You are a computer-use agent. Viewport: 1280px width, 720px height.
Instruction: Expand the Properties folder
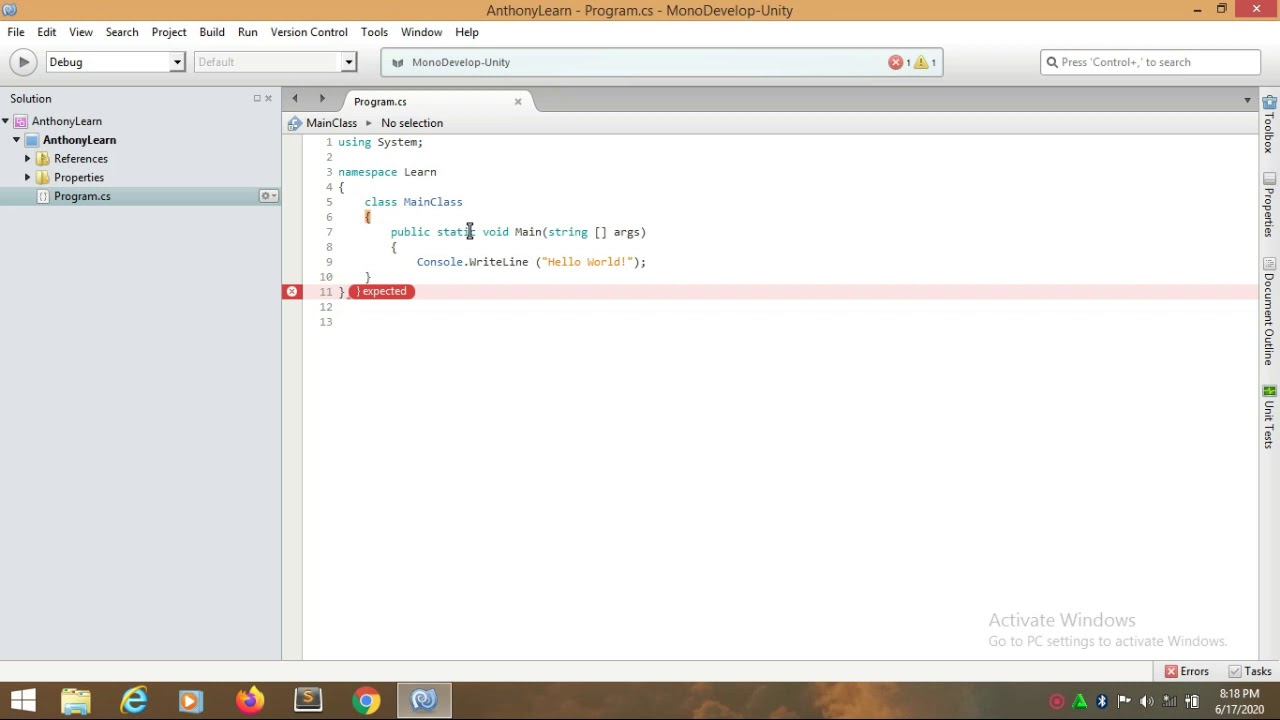27,177
